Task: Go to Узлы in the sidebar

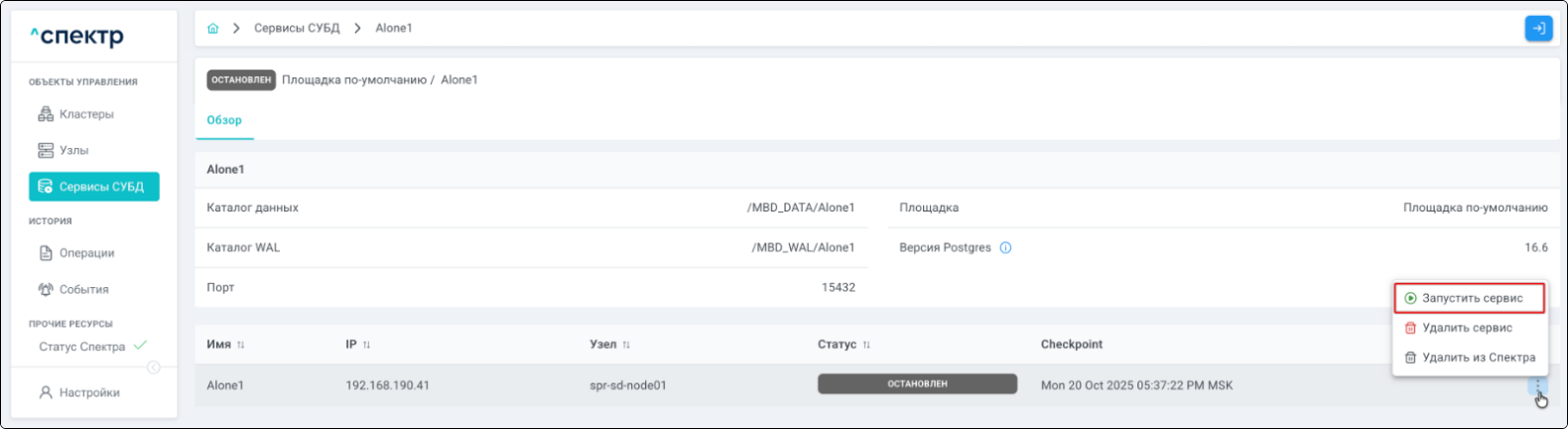Action: (73, 150)
